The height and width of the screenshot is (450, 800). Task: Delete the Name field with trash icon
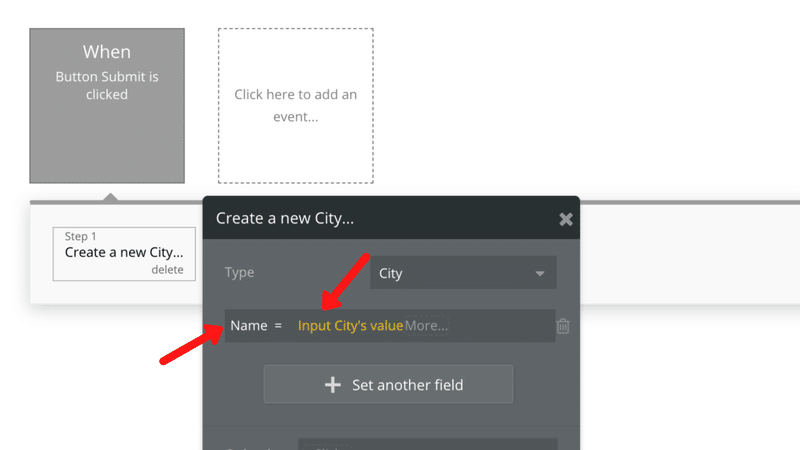click(x=563, y=326)
